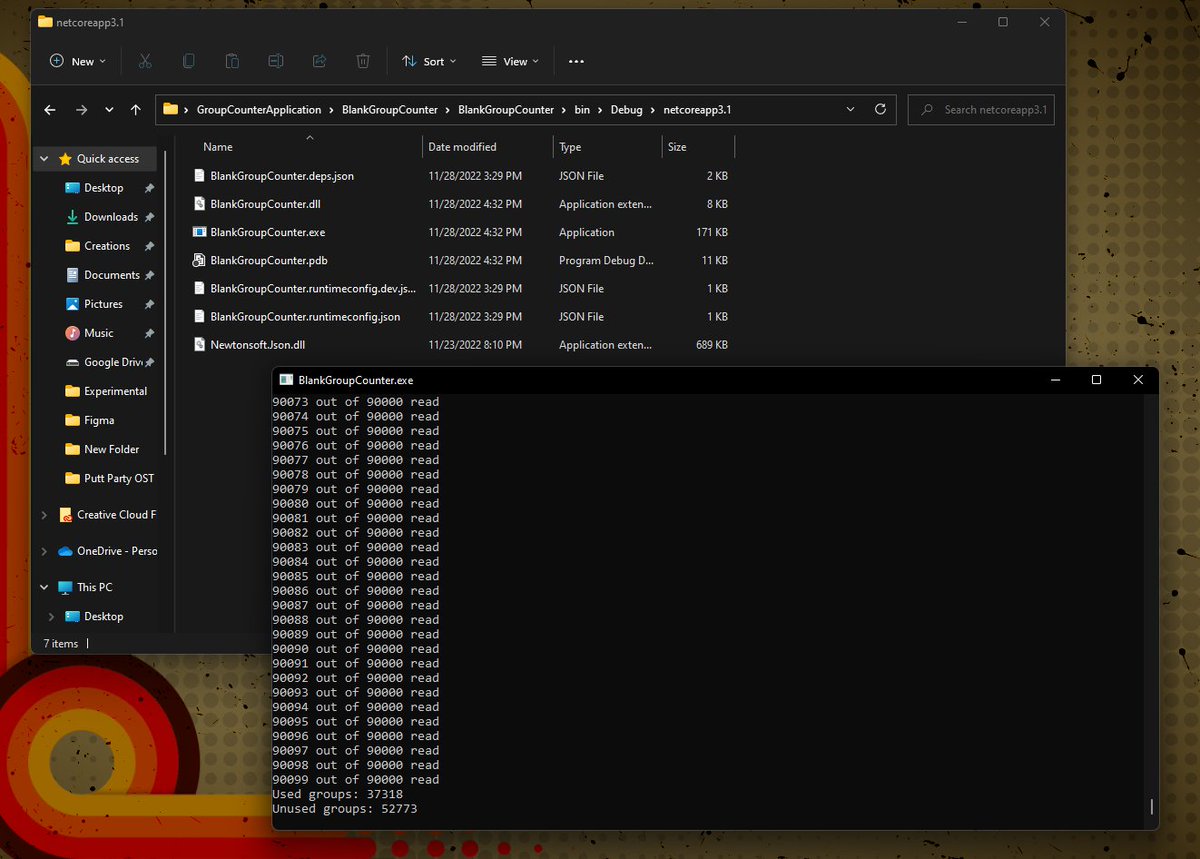Open the See more ellipsis menu

click(576, 61)
